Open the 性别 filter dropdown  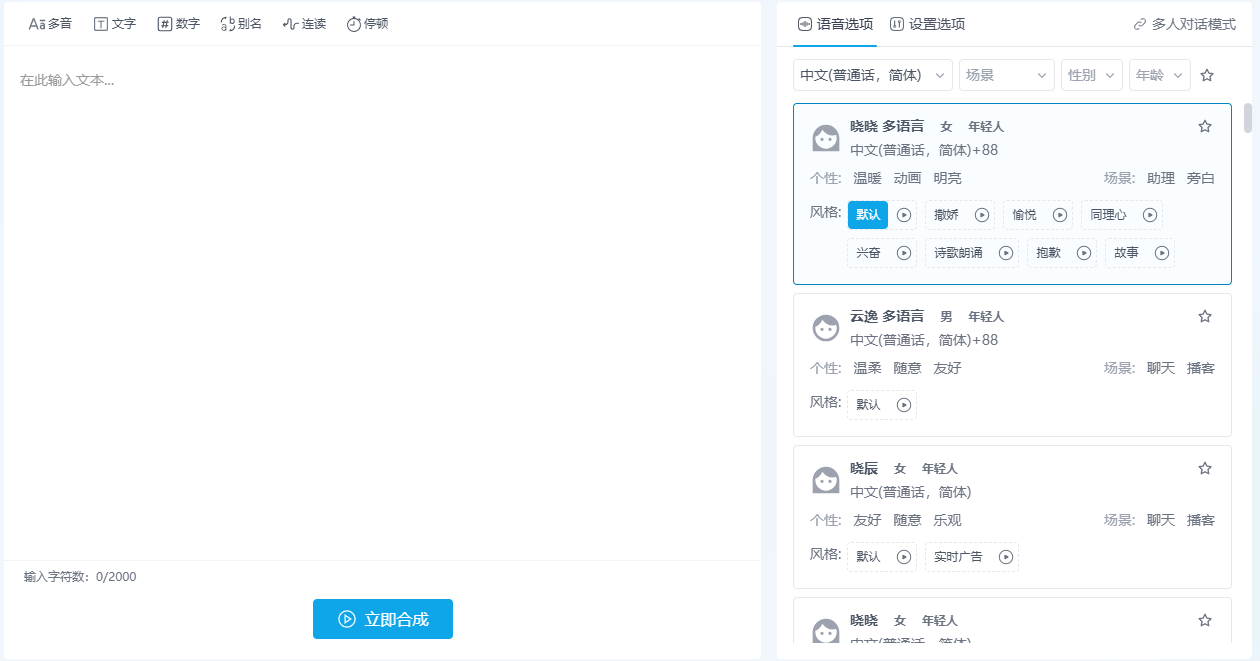coord(1092,75)
